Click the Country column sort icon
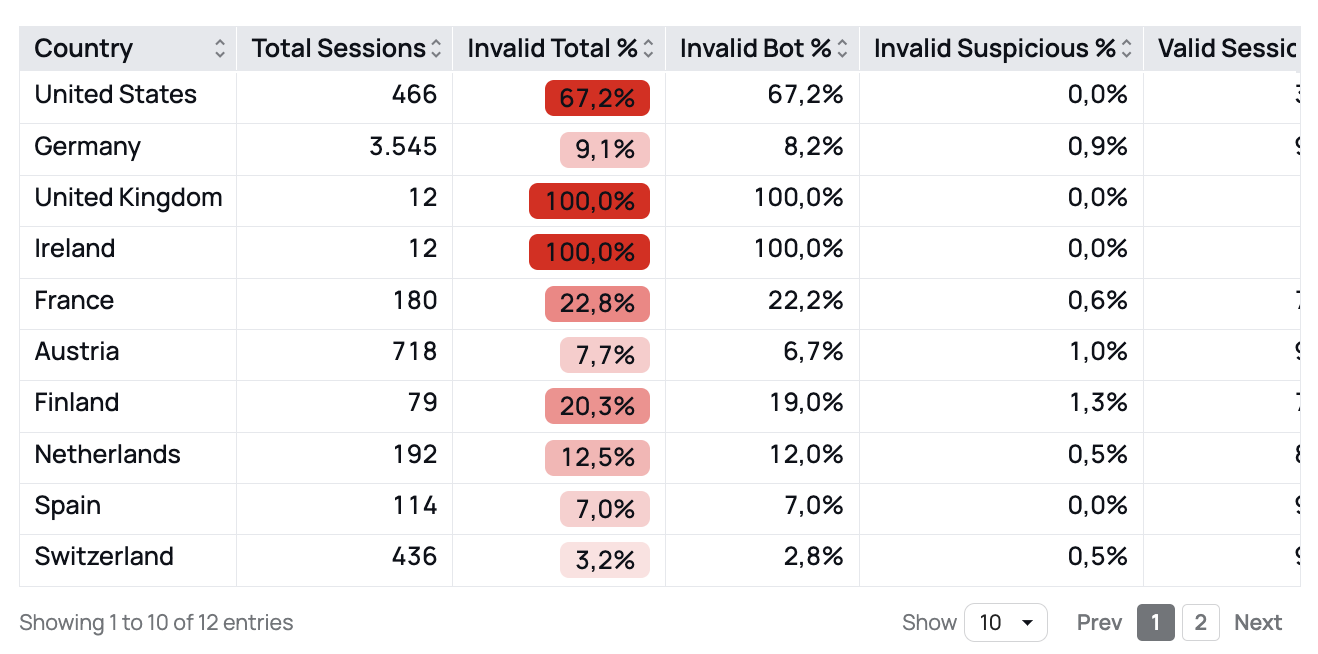The image size is (1318, 654). click(220, 48)
